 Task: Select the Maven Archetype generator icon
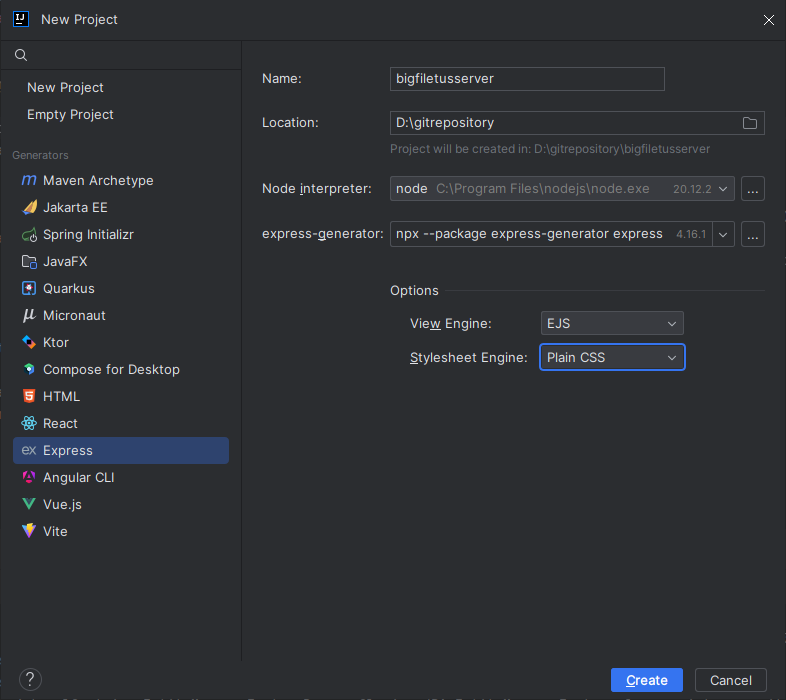point(29,180)
